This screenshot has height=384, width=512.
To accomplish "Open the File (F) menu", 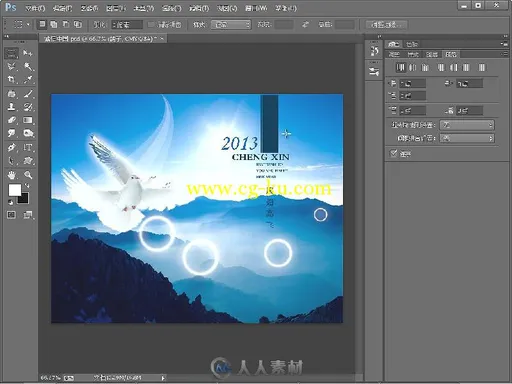I will [35, 8].
